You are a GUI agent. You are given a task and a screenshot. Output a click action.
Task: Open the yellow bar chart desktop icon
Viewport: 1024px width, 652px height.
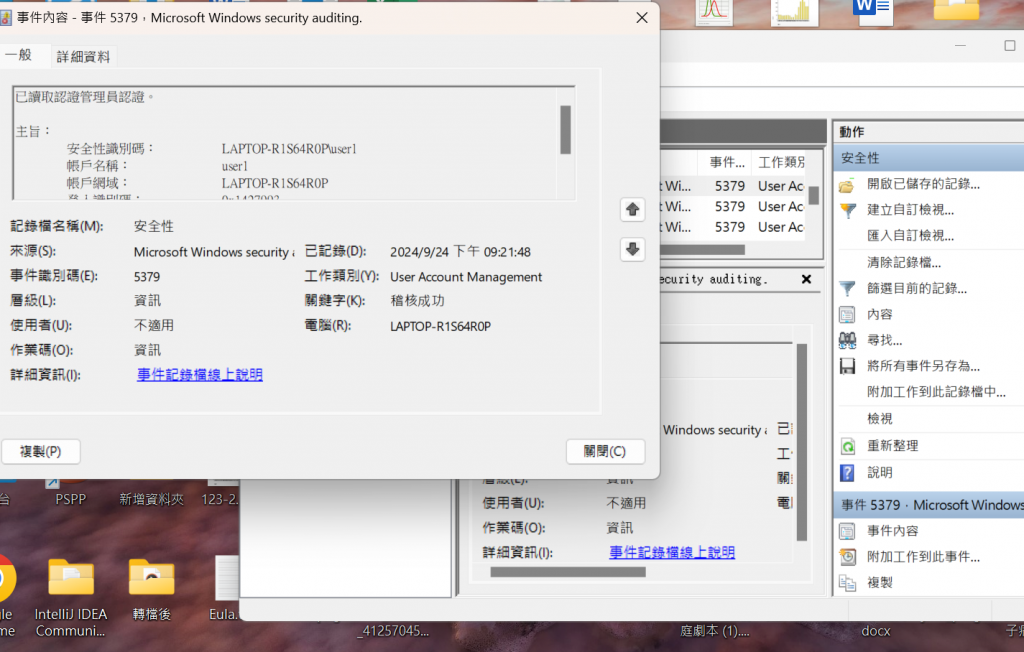click(794, 11)
